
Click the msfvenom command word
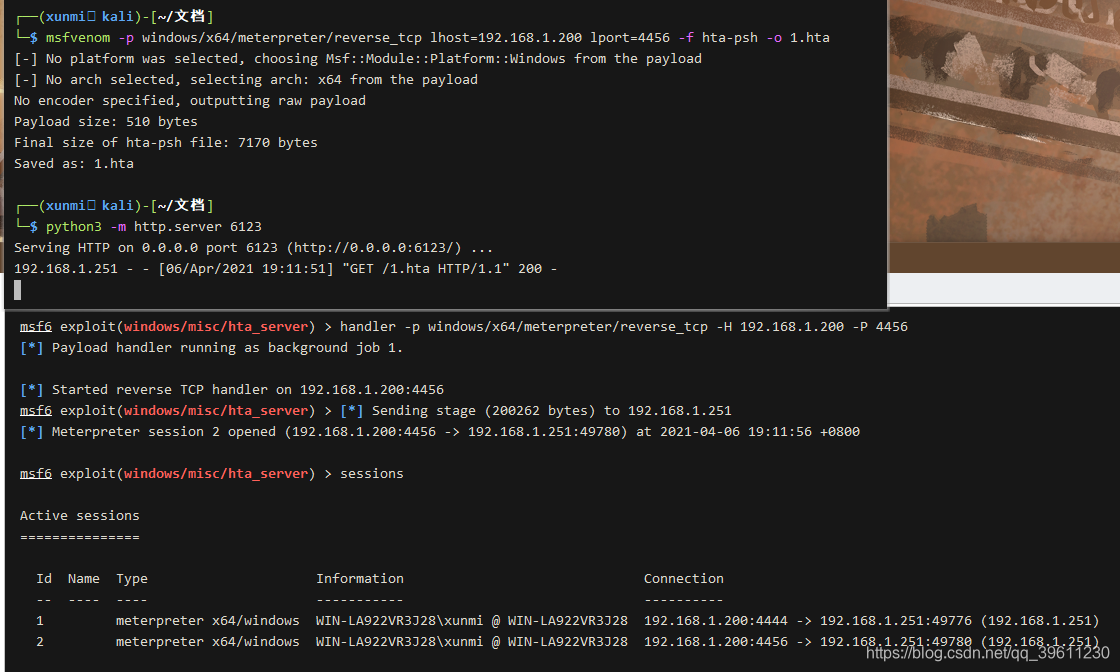78,38
